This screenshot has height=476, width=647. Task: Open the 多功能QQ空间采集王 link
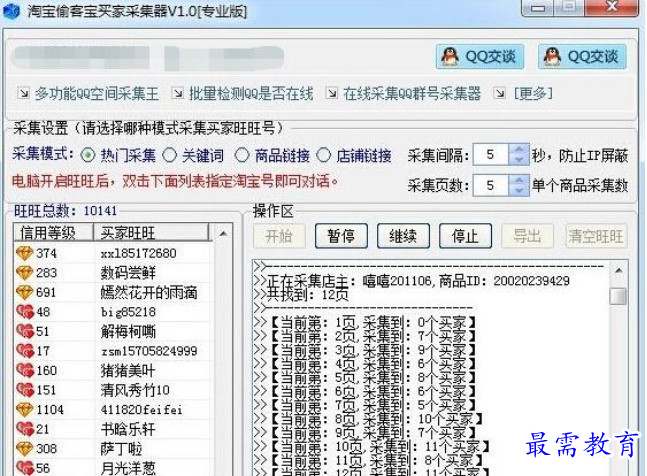[x=97, y=94]
